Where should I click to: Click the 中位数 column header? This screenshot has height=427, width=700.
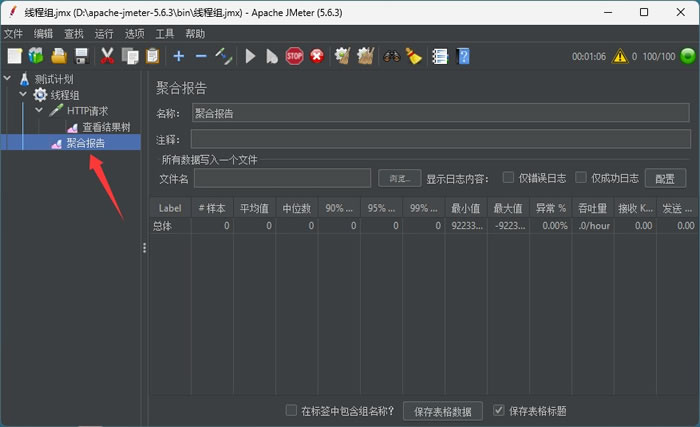point(297,208)
